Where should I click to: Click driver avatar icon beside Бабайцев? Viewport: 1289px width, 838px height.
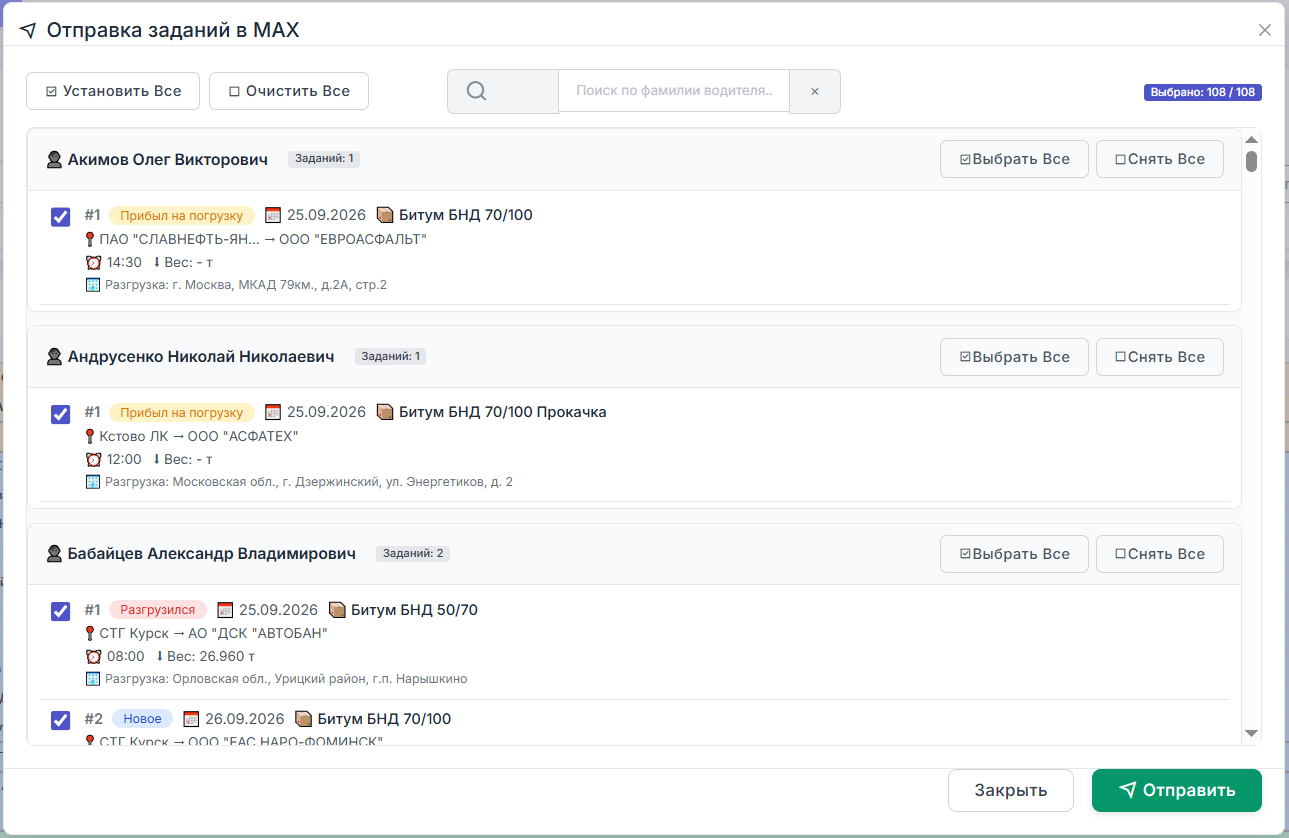click(x=55, y=554)
